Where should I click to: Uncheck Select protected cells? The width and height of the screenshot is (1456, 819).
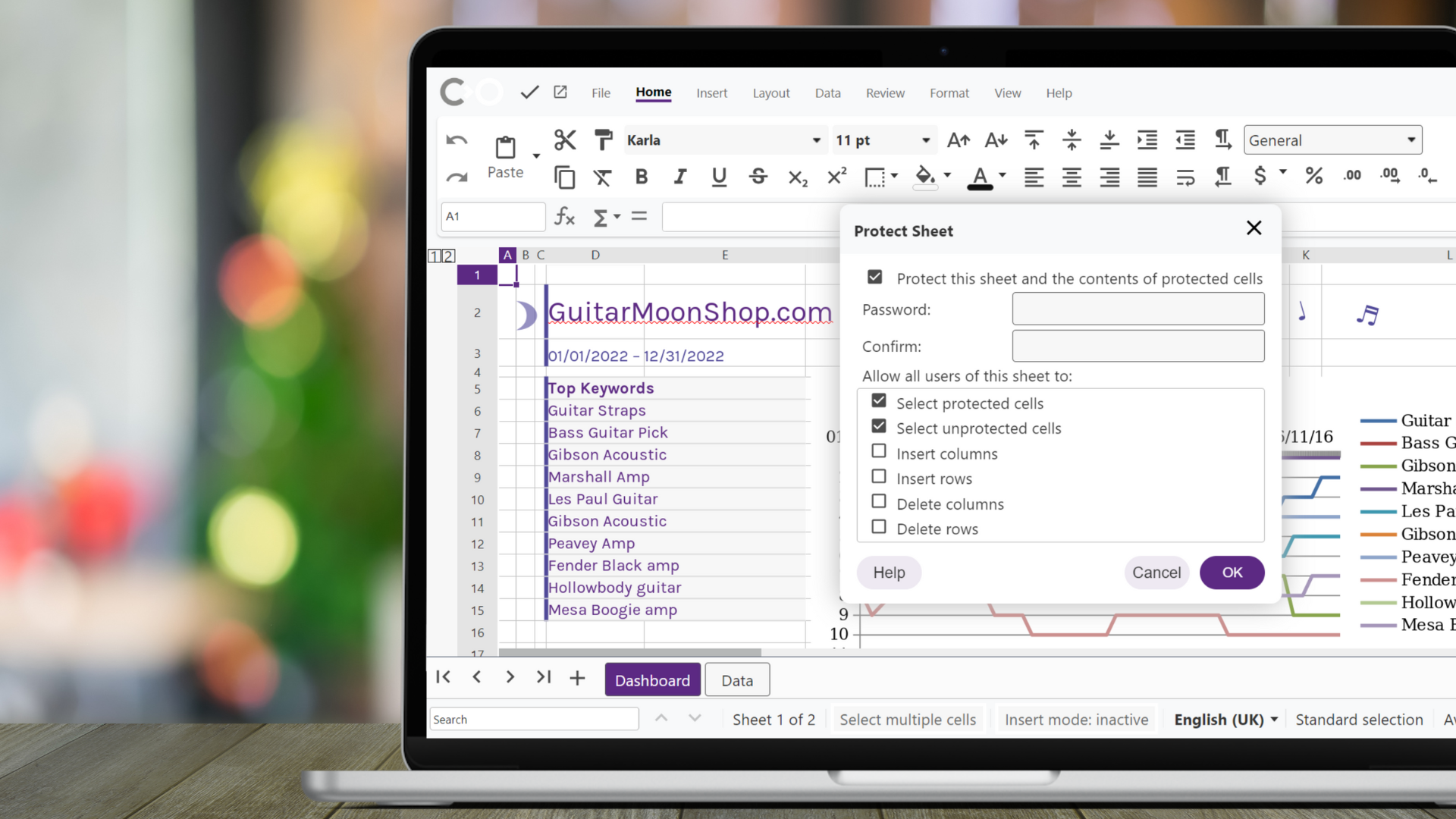(879, 400)
